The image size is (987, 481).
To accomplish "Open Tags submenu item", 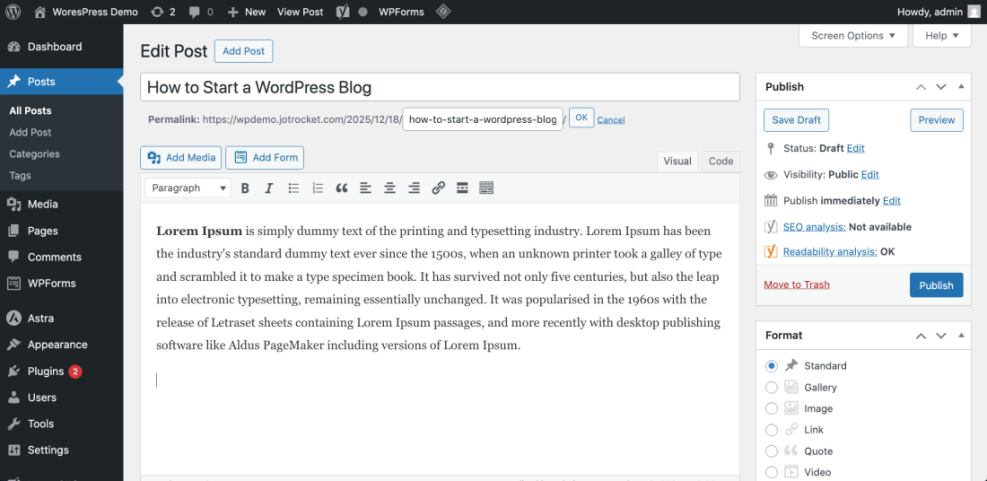I will pos(20,176).
